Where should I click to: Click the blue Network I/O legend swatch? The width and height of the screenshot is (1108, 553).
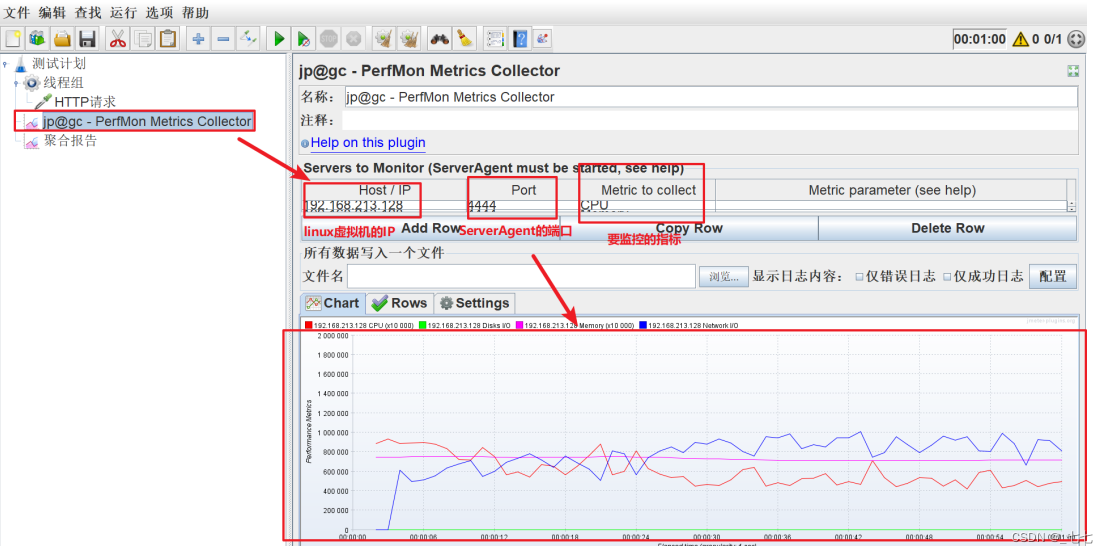[x=643, y=326]
